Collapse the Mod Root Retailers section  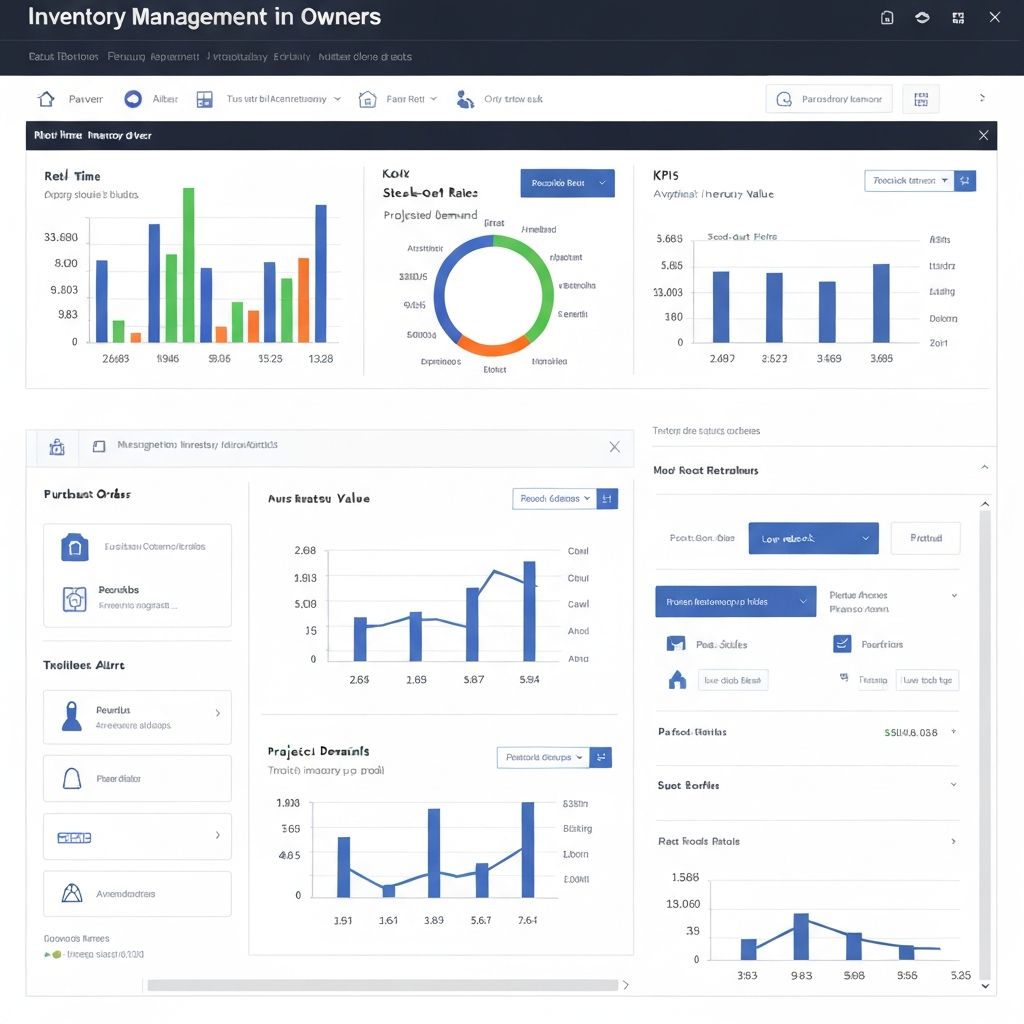click(984, 466)
